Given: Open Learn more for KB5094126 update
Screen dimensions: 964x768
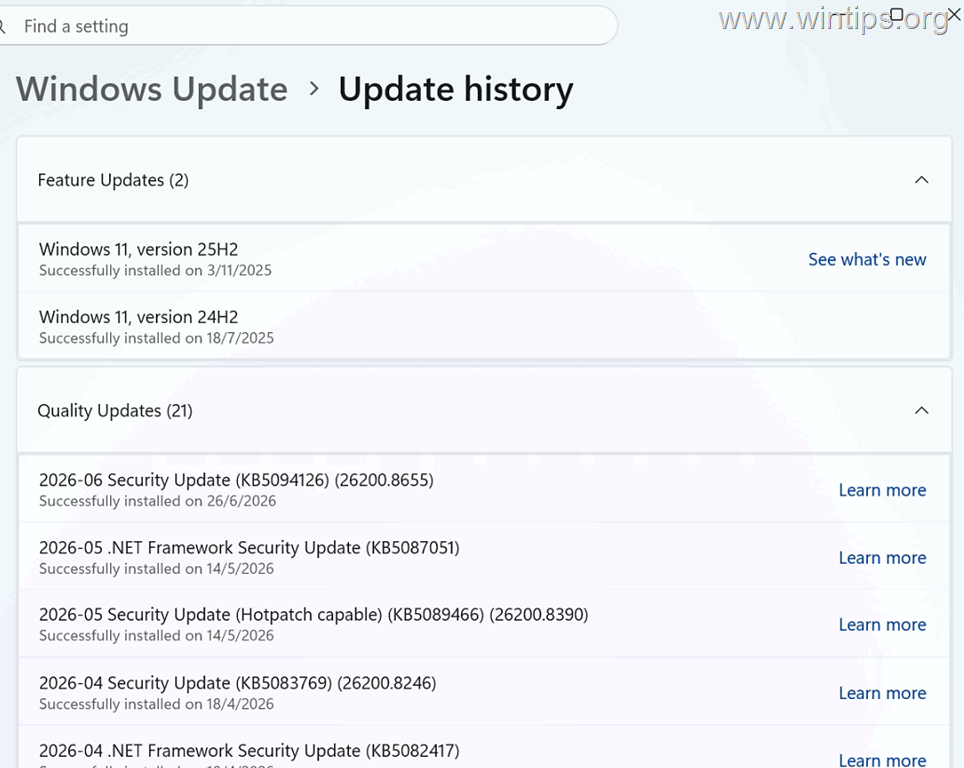Looking at the screenshot, I should pos(882,490).
